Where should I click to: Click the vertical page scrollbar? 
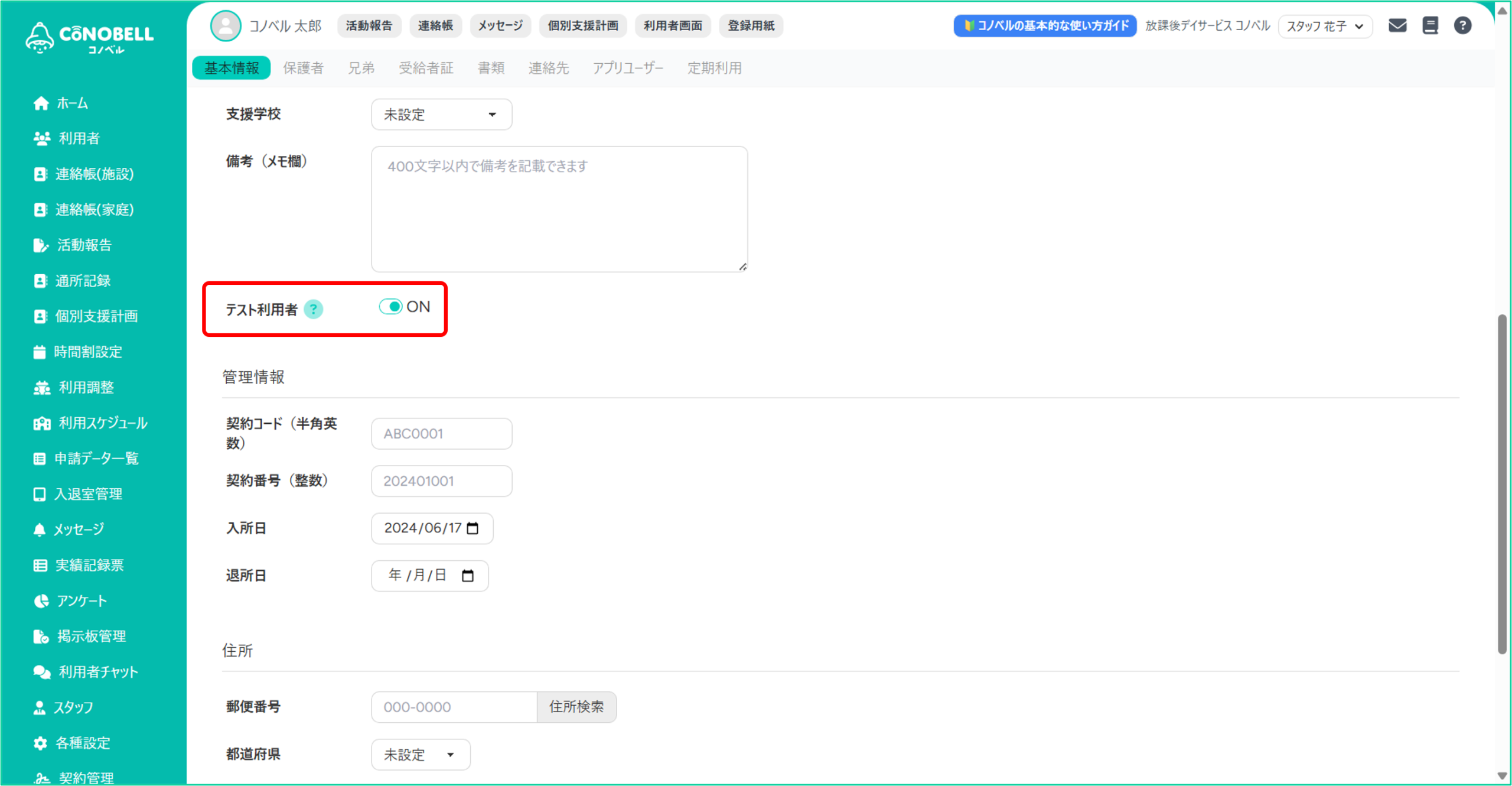click(x=1502, y=485)
